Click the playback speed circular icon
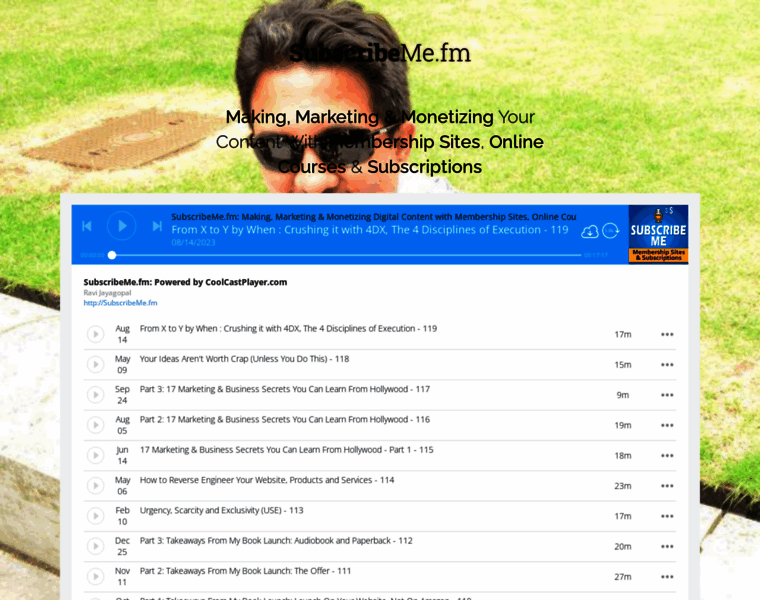Image resolution: width=760 pixels, height=600 pixels. tap(611, 231)
